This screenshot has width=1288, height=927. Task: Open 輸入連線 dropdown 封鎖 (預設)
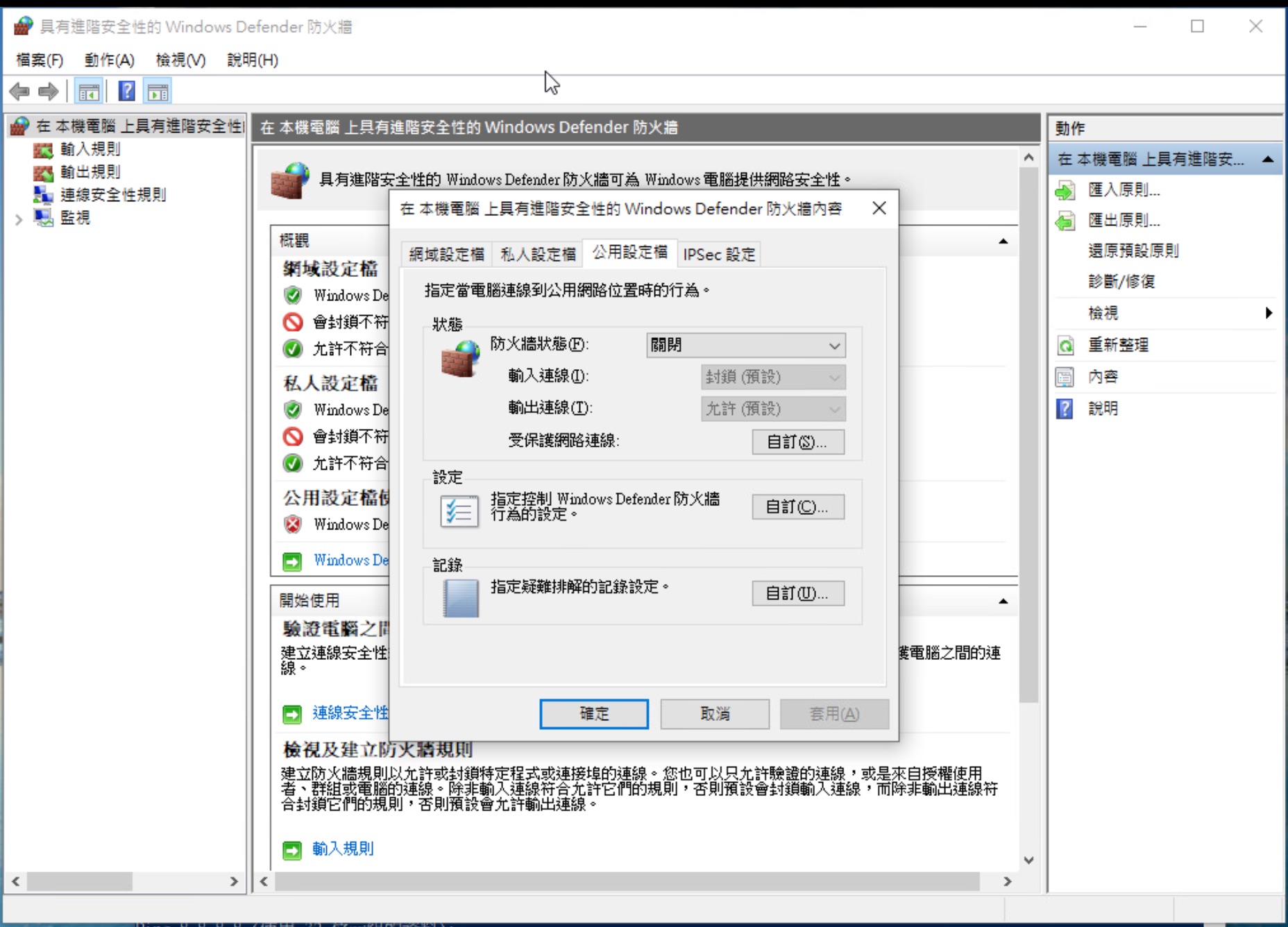tap(773, 377)
